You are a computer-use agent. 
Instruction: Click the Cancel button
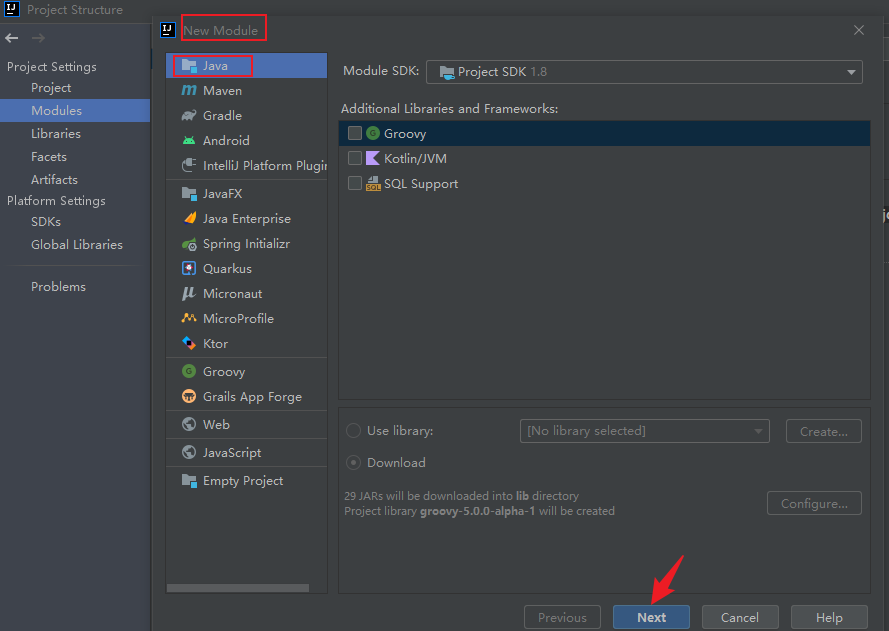(740, 617)
